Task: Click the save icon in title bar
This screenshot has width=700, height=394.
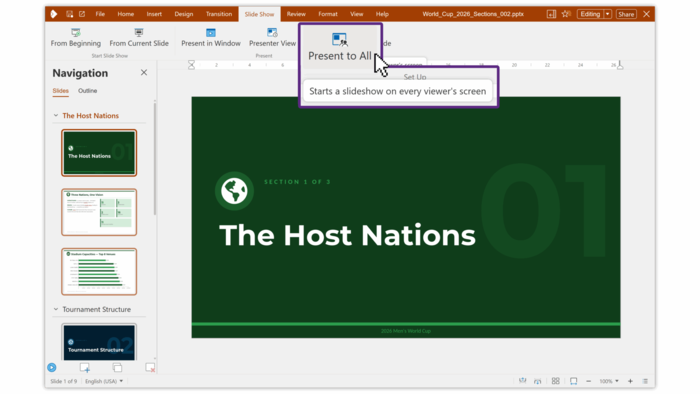Action: tap(70, 14)
